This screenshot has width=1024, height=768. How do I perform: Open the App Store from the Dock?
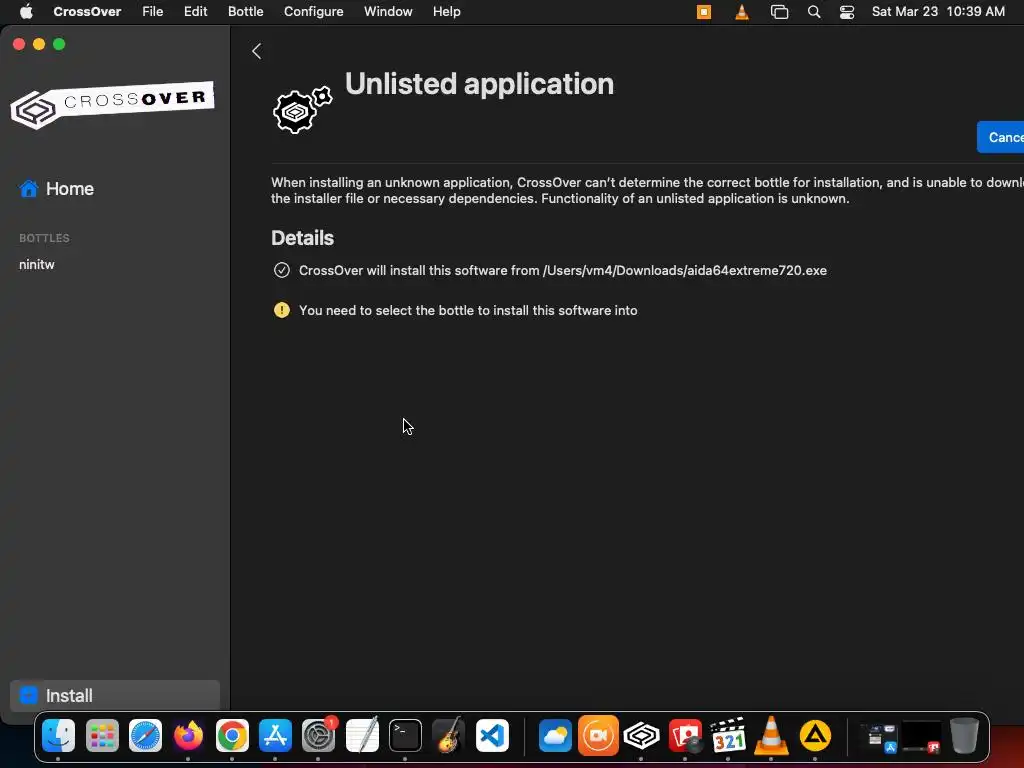coord(275,736)
